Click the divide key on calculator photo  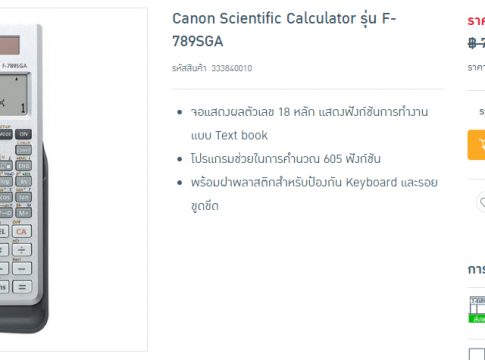(x=22, y=250)
